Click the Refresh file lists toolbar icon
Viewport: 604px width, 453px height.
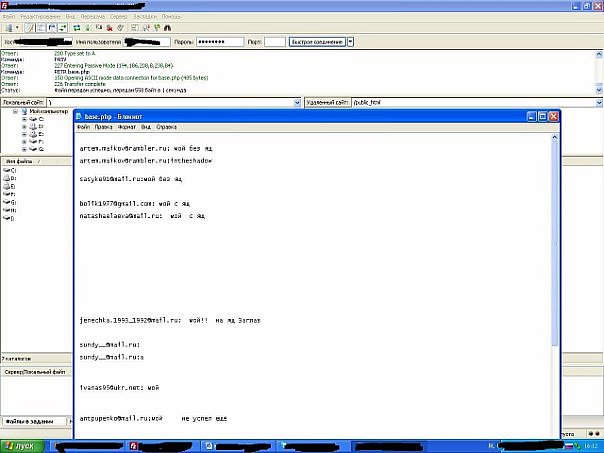pos(76,29)
